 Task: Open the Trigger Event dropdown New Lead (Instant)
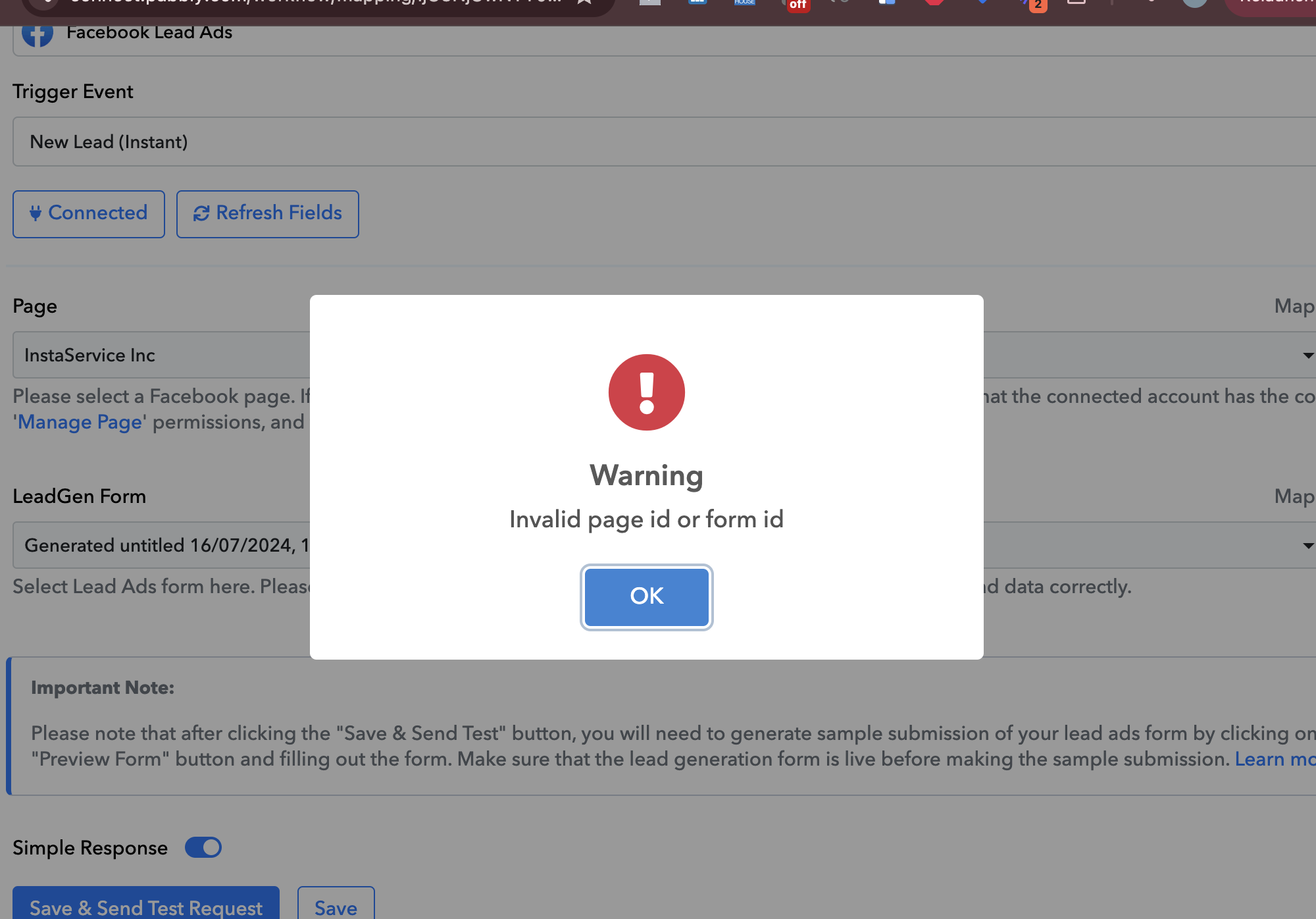click(x=665, y=142)
